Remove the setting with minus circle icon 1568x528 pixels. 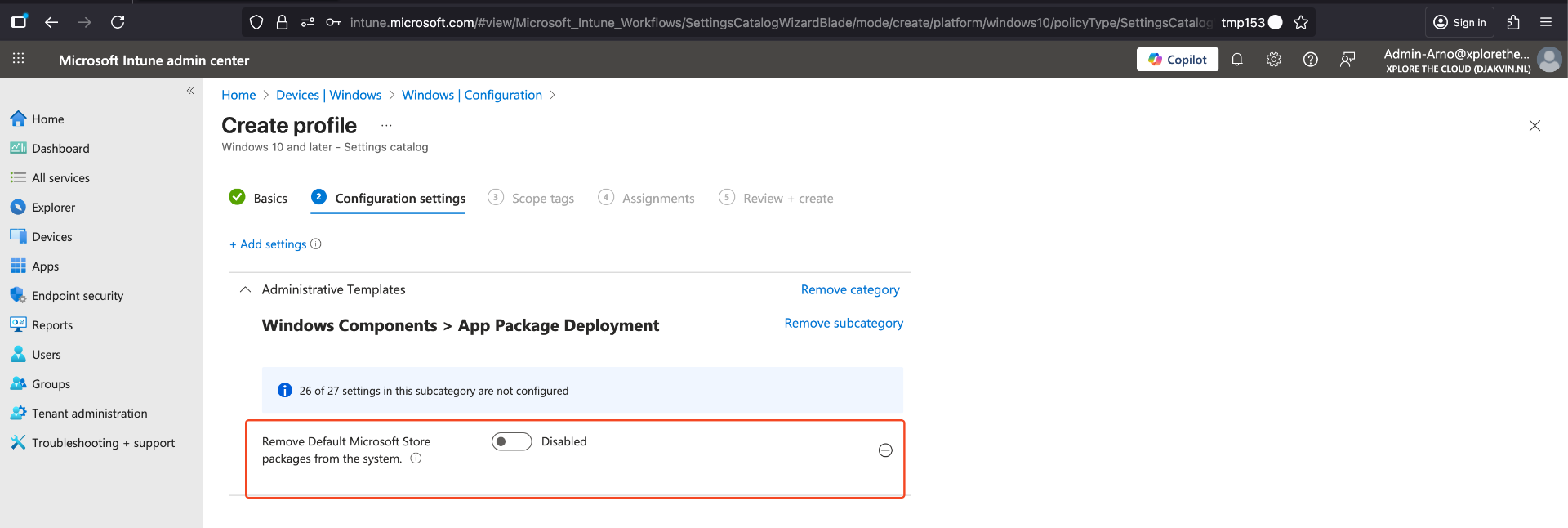click(885, 450)
